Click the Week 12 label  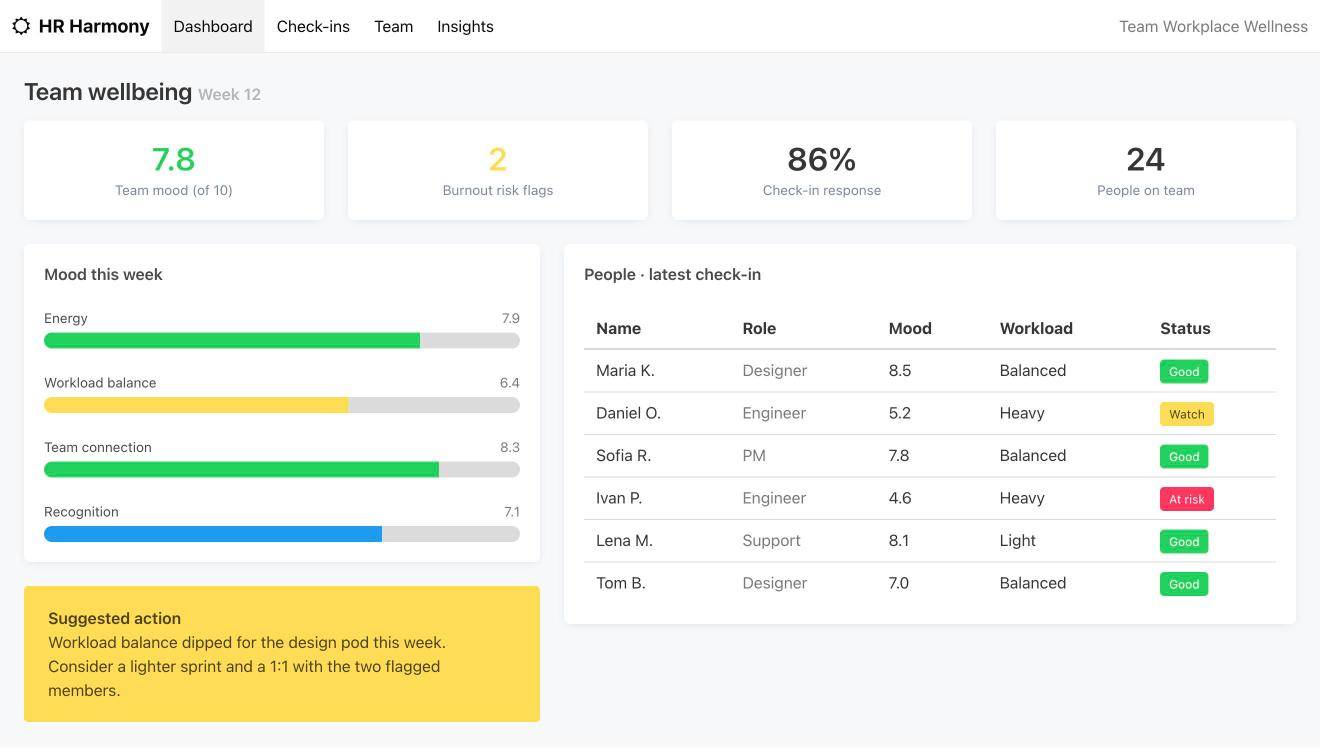[x=229, y=95]
